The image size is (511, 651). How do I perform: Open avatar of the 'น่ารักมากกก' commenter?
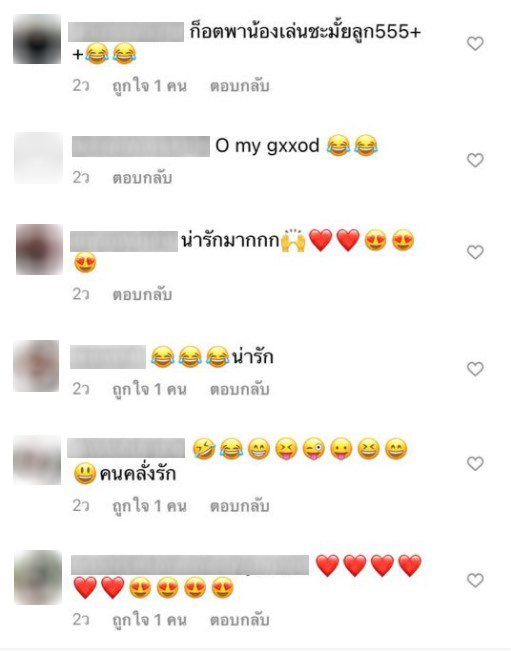coord(39,250)
